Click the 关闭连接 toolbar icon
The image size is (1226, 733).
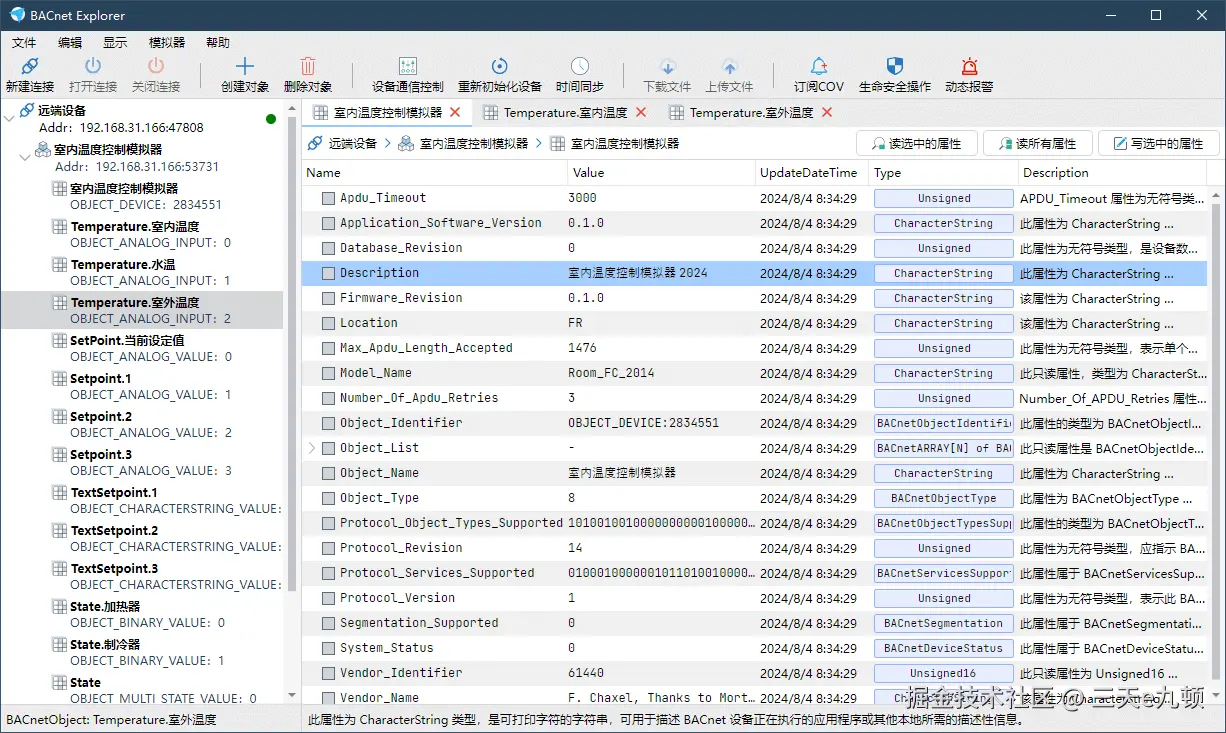click(x=156, y=66)
